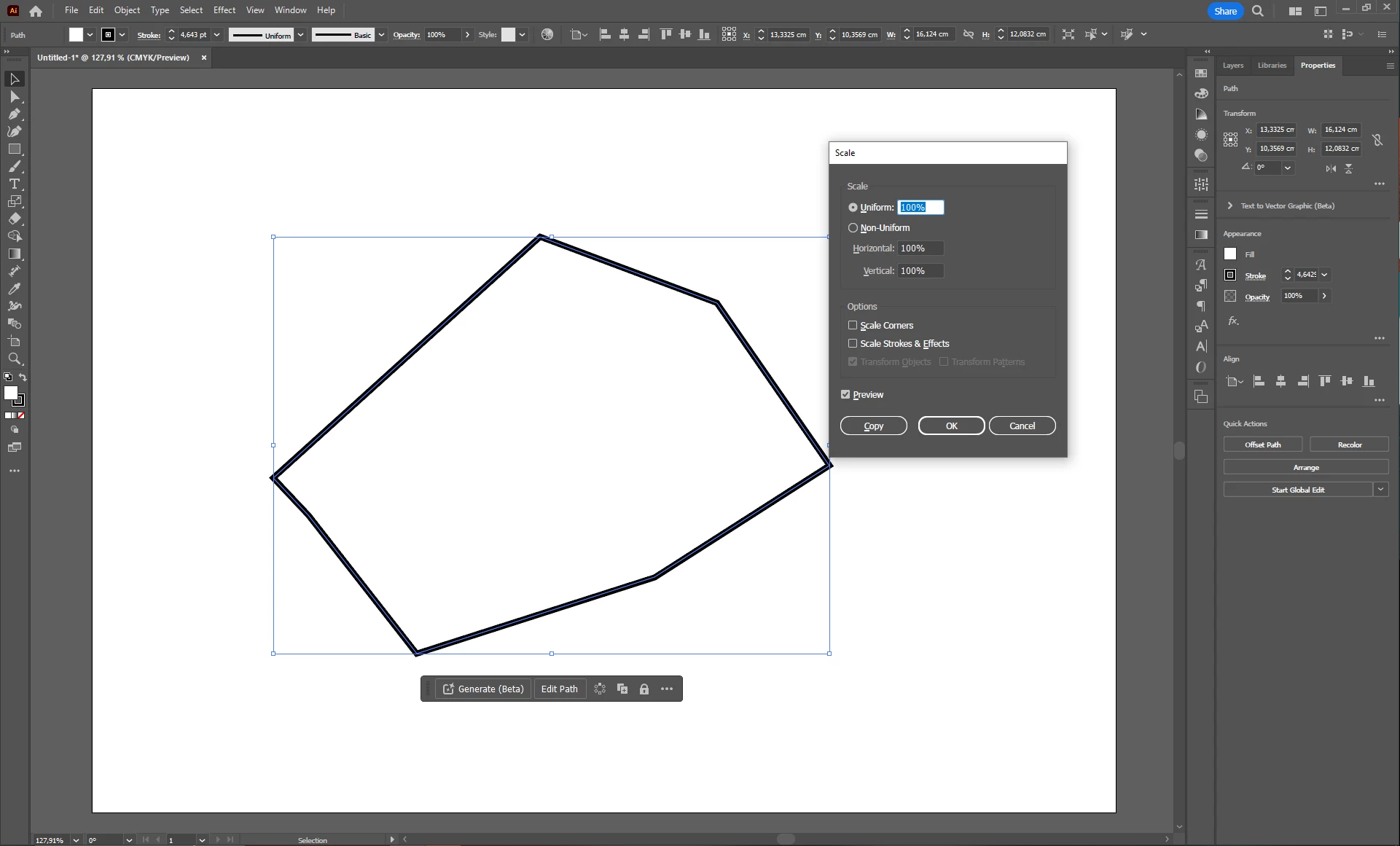Image resolution: width=1400 pixels, height=846 pixels.
Task: Click the Offset Path button
Action: click(1262, 444)
